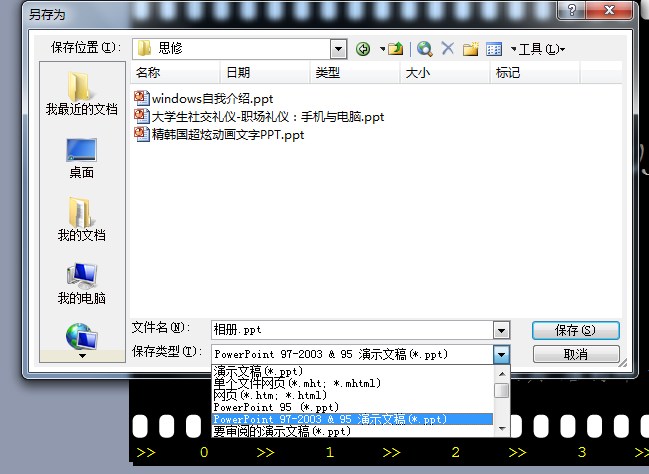This screenshot has height=474, width=649.
Task: Choose 单个文件网页 (*.mht; *.mhtml) type
Action: [353, 383]
